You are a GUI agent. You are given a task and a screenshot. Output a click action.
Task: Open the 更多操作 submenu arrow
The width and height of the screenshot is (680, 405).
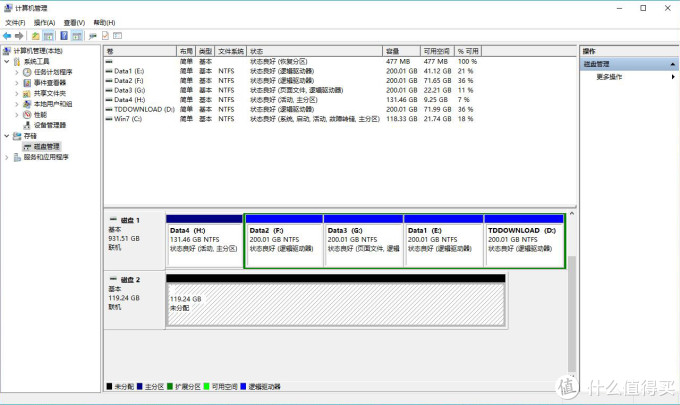(x=673, y=77)
